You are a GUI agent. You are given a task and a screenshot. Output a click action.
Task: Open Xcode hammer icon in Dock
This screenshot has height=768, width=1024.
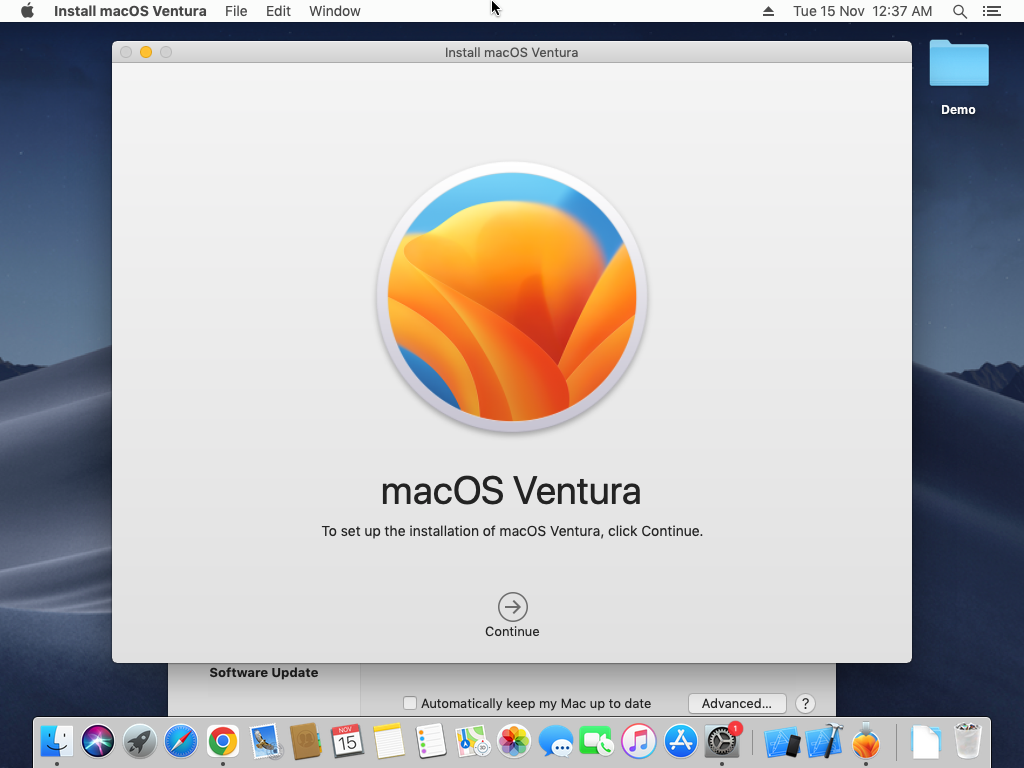[824, 741]
